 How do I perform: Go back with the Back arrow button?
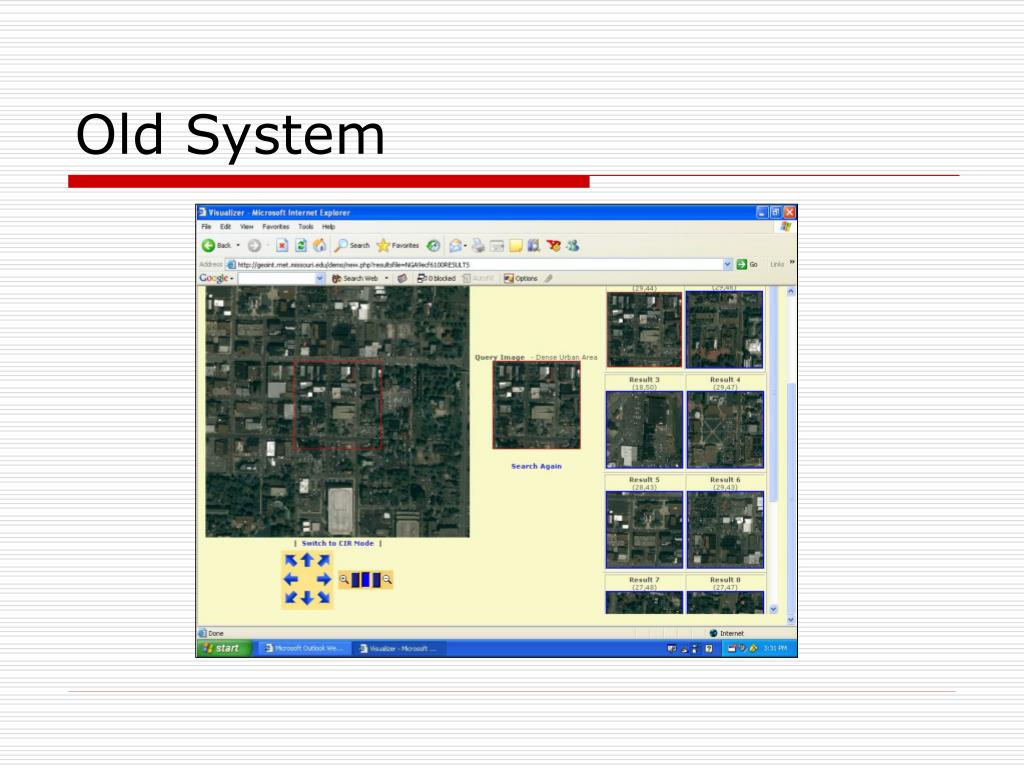216,246
